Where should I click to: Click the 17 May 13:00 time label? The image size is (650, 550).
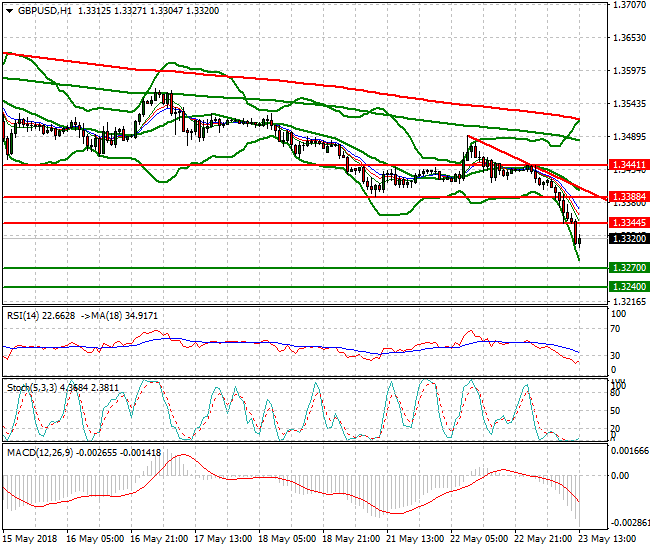click(223, 539)
